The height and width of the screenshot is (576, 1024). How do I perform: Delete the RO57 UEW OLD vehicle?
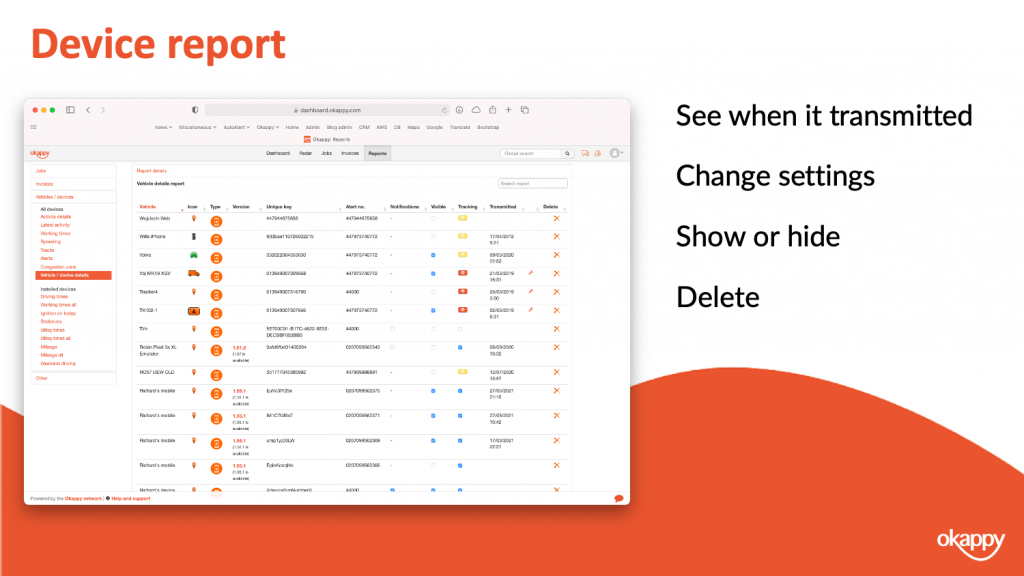[x=556, y=372]
